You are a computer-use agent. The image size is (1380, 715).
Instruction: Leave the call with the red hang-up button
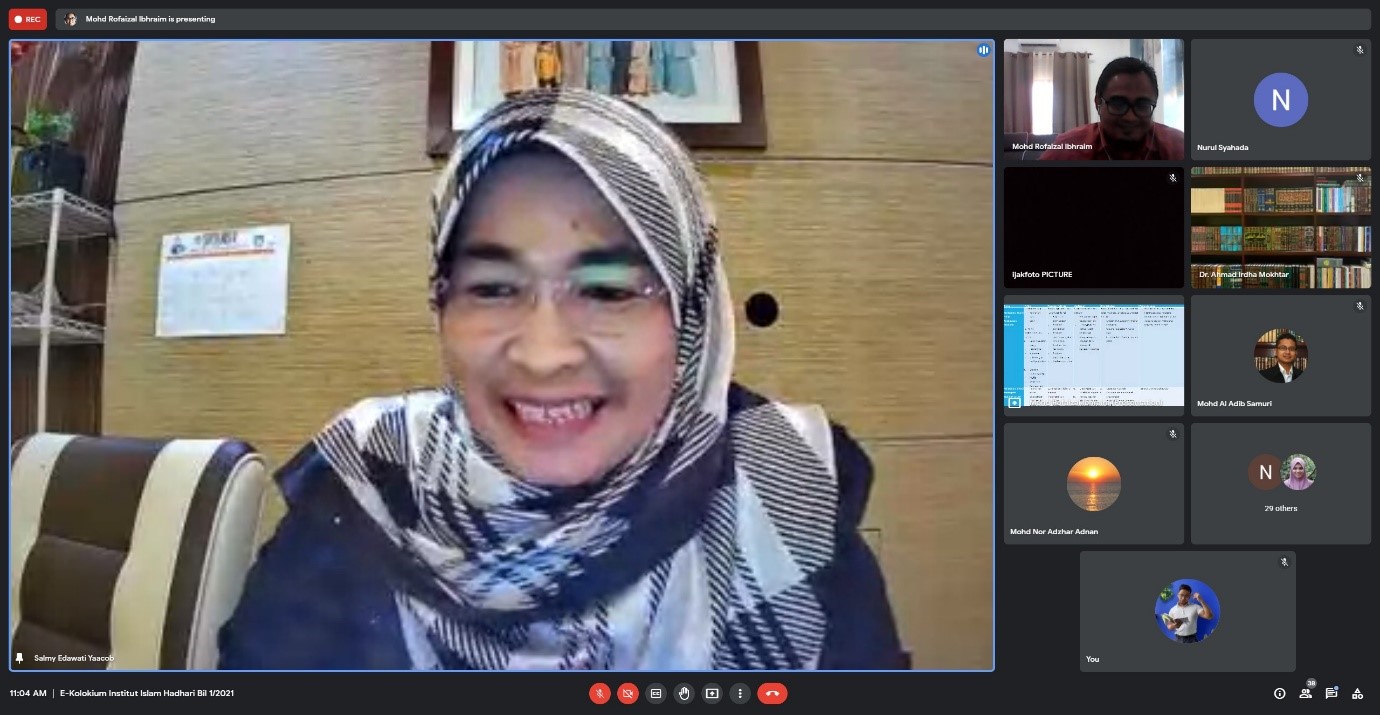[772, 693]
